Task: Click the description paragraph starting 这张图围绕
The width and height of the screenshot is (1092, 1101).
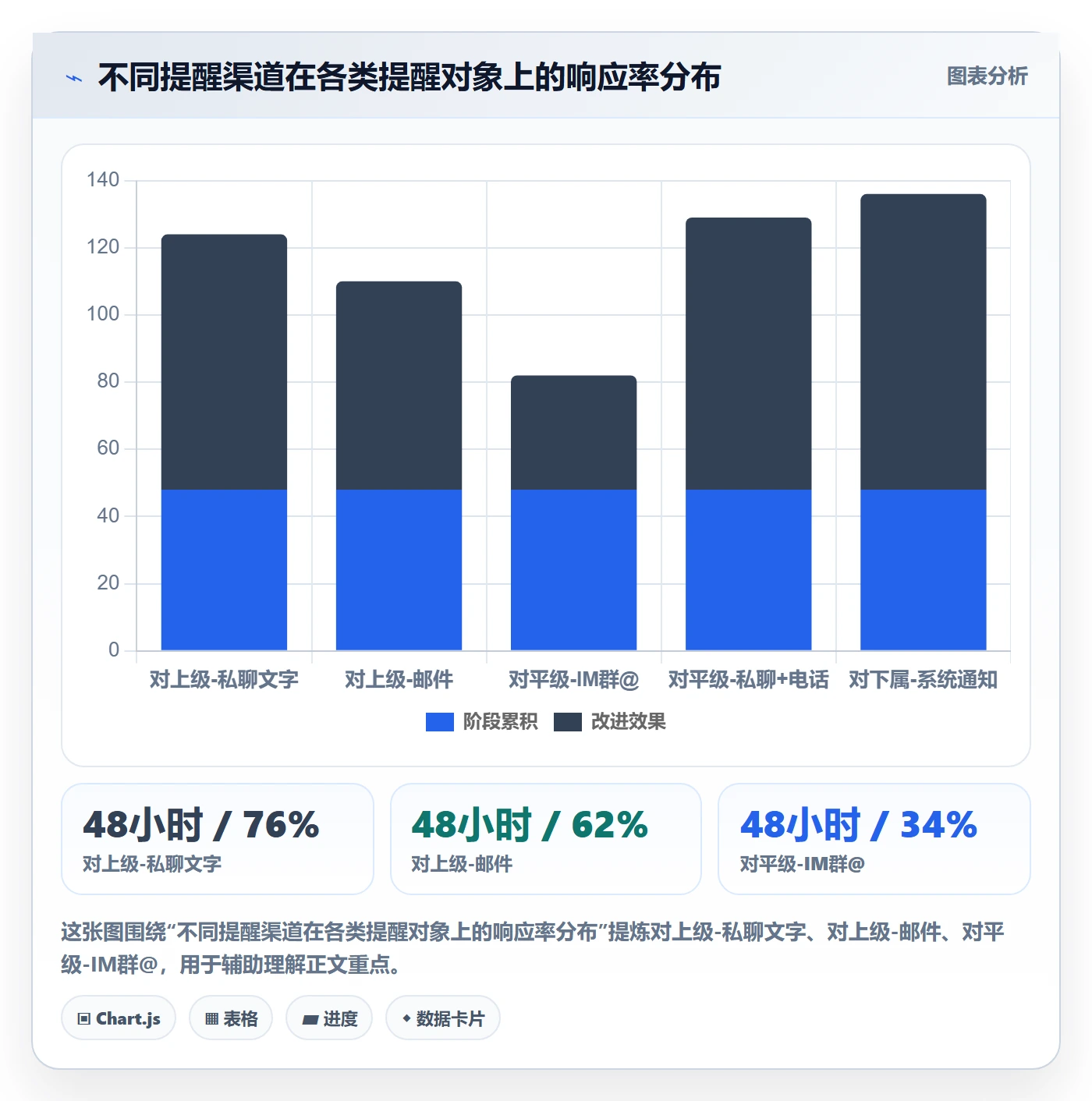Action: pyautogui.click(x=533, y=948)
